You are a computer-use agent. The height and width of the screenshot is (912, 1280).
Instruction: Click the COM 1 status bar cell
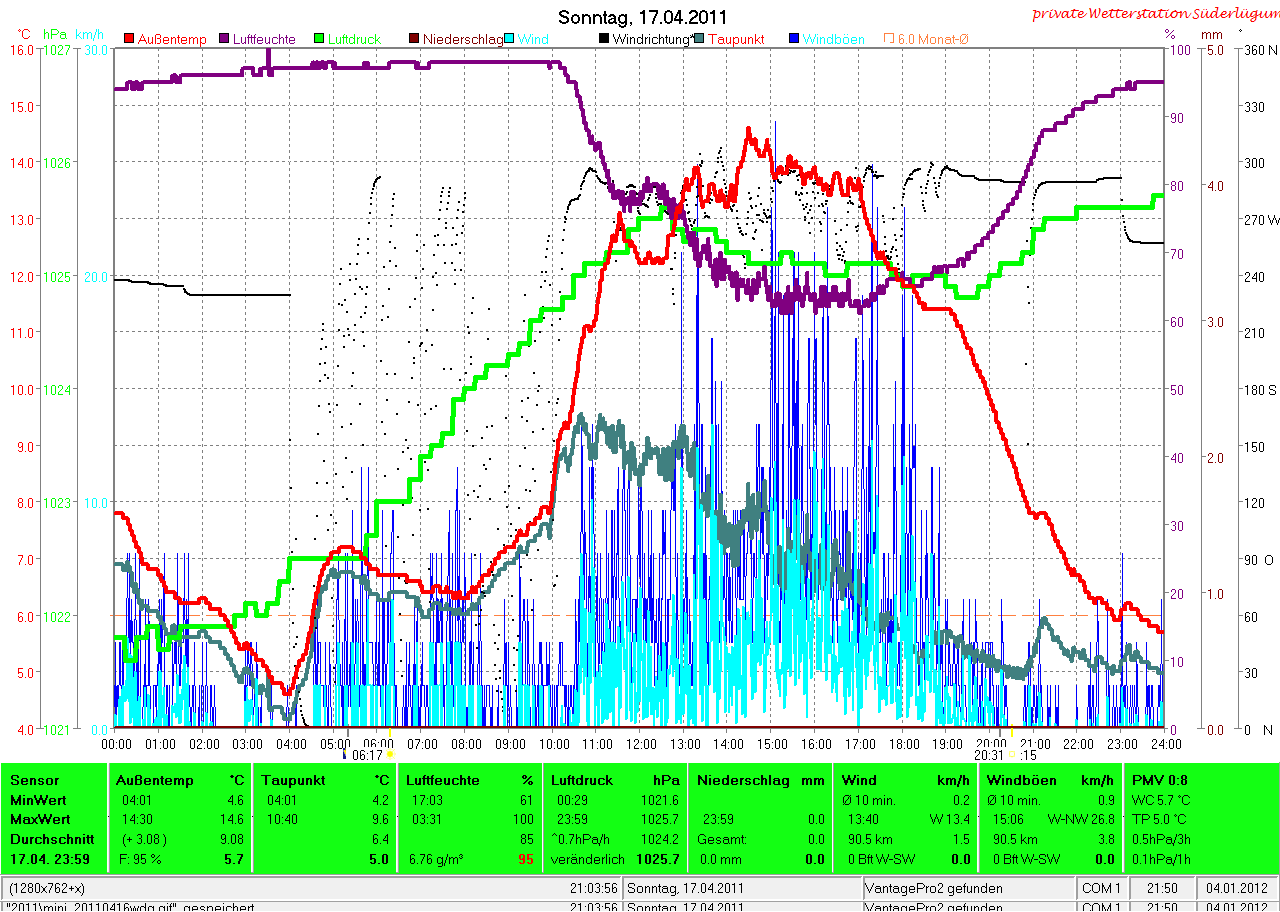click(x=1101, y=888)
